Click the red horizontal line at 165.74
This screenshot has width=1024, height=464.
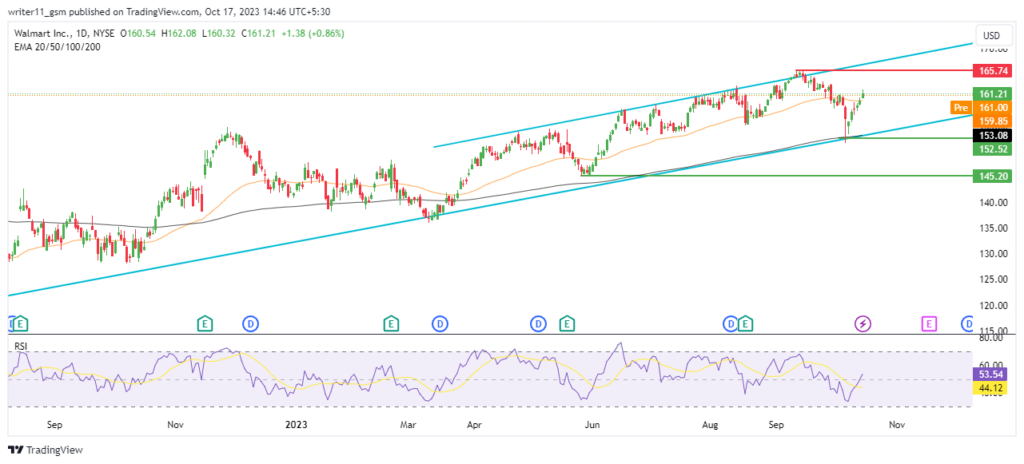coord(882,70)
